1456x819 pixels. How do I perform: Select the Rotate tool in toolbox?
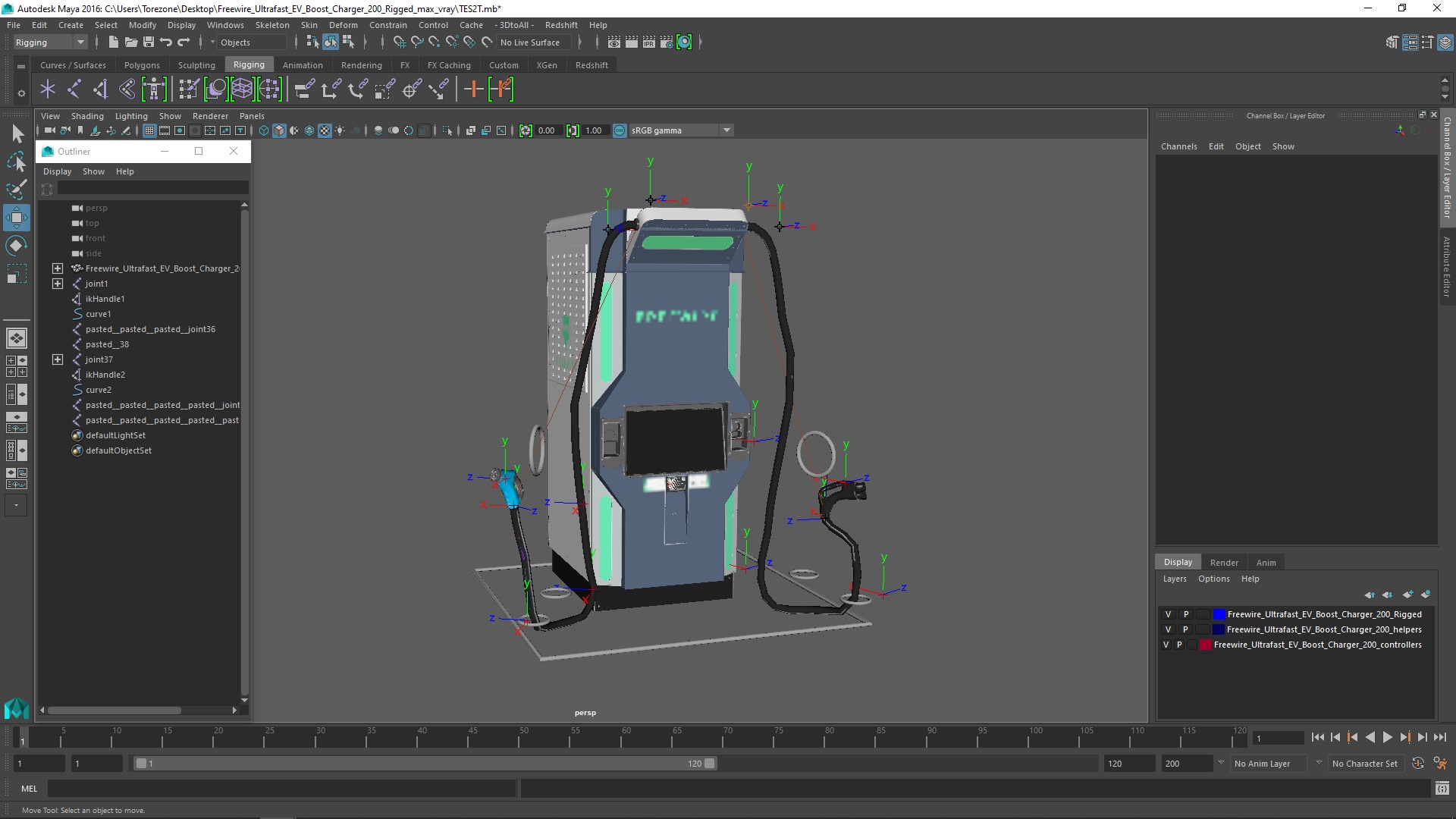point(17,246)
